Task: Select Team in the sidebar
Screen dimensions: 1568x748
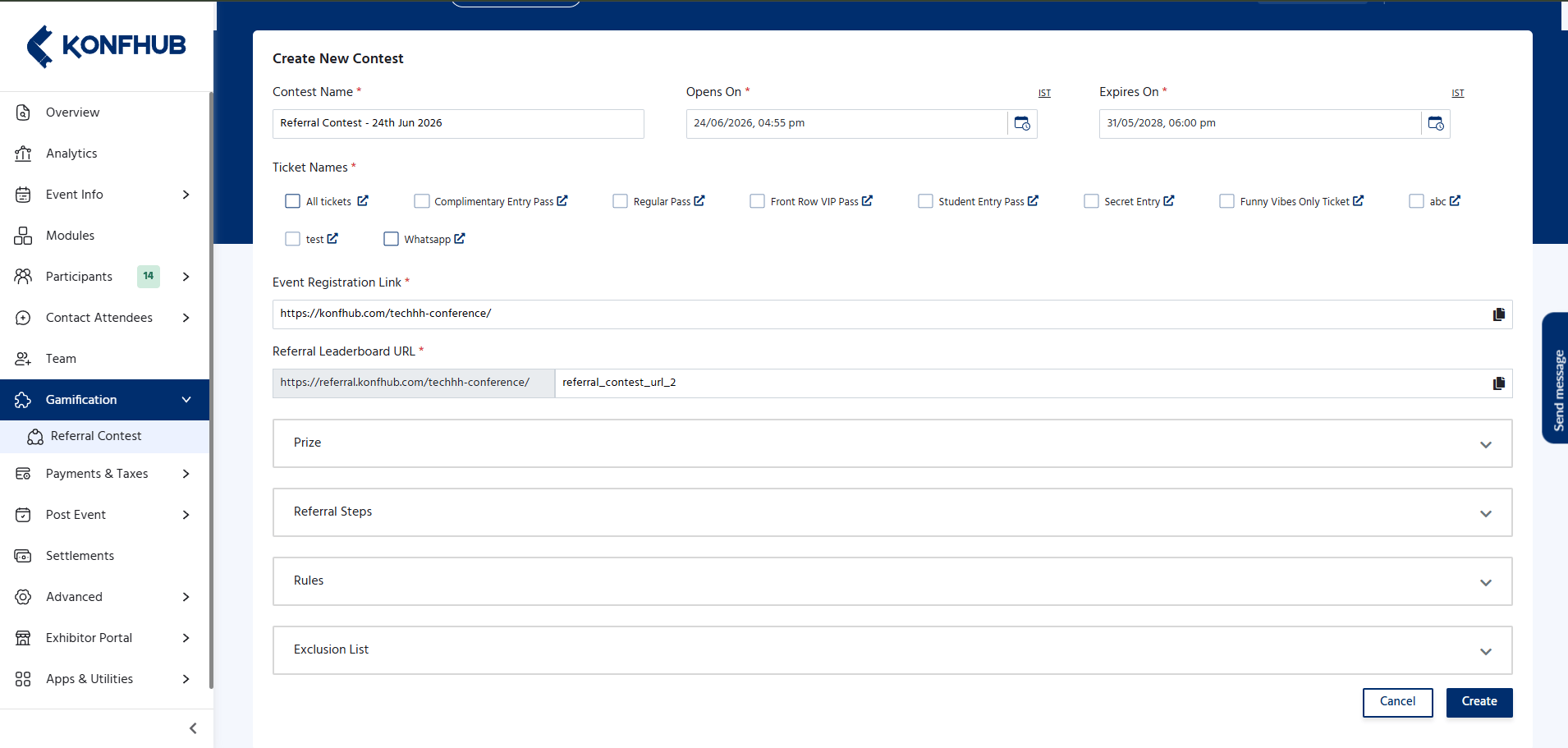Action: 104,359
